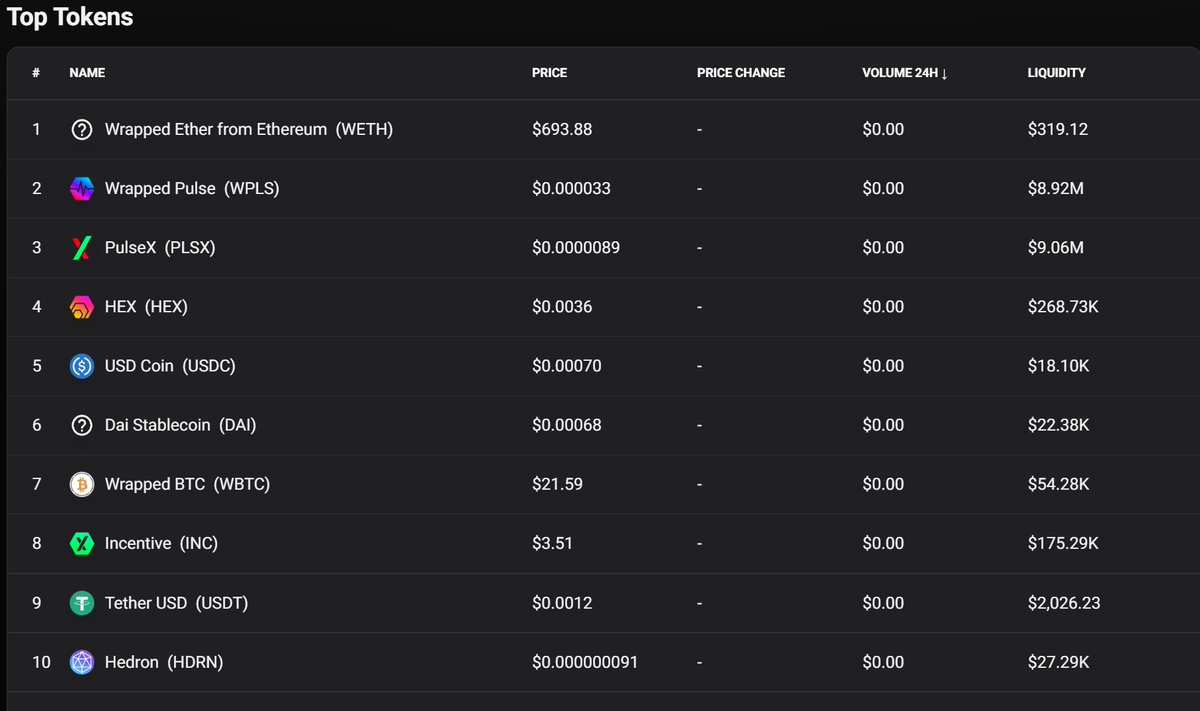Sort the table by the PRICE column
The width and height of the screenshot is (1200, 711).
548,72
